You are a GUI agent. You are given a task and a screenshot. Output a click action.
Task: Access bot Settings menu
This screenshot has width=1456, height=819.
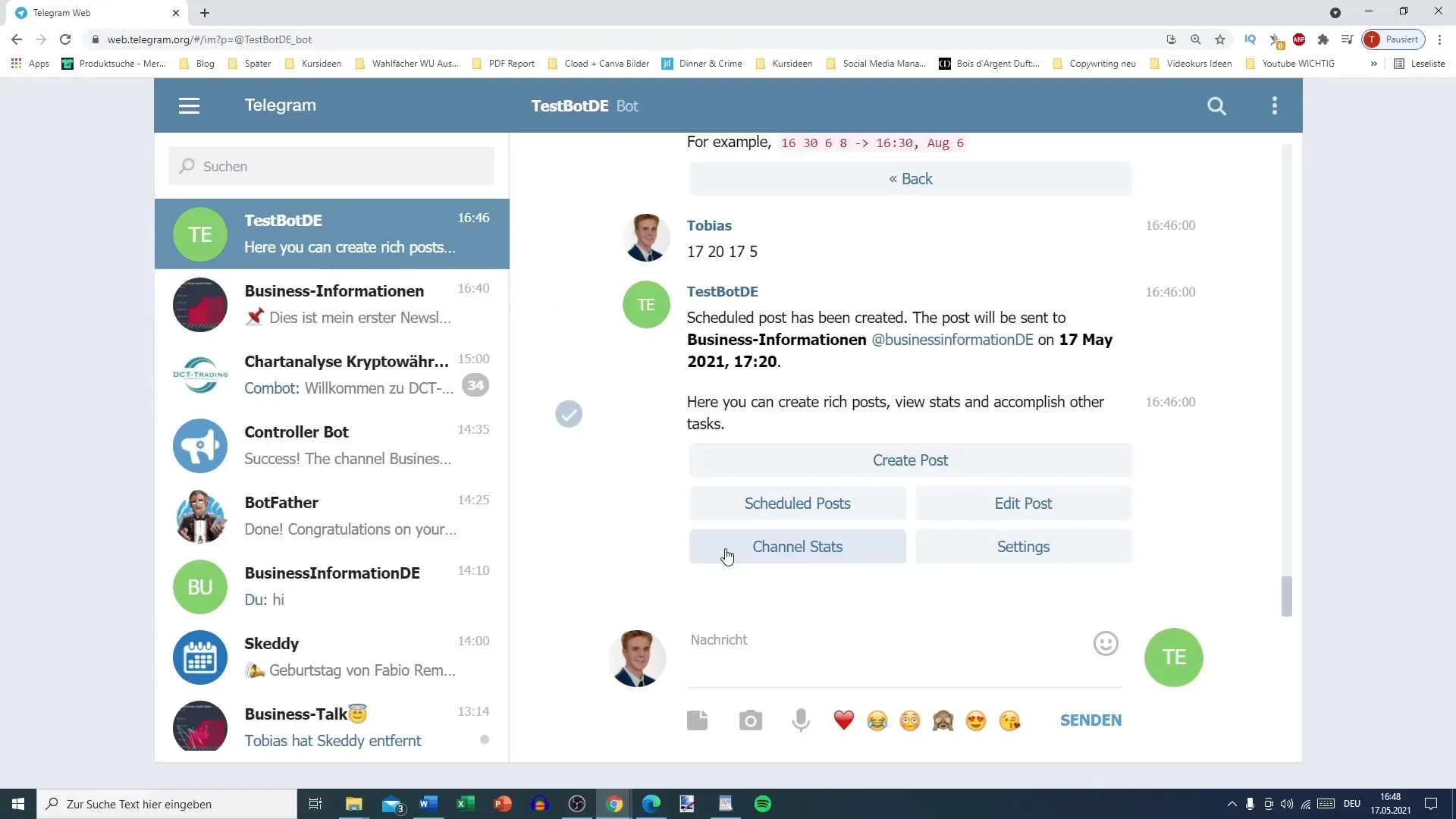pos(1023,546)
